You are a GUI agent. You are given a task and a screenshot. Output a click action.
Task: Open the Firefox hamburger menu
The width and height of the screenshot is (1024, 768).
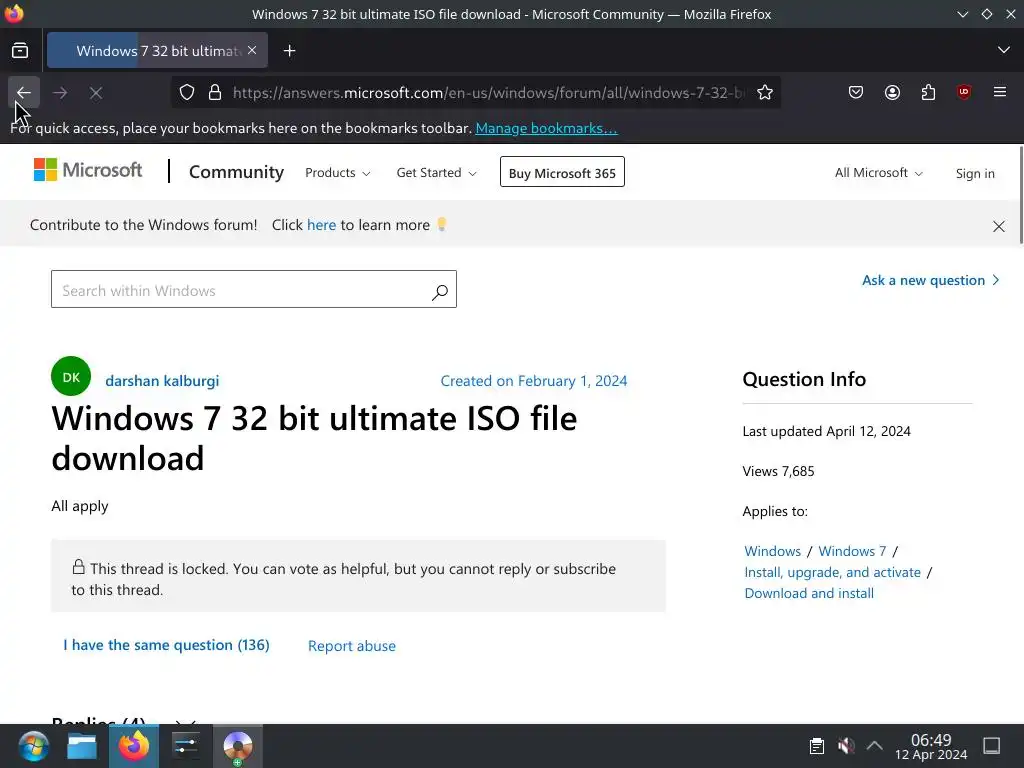1000,92
